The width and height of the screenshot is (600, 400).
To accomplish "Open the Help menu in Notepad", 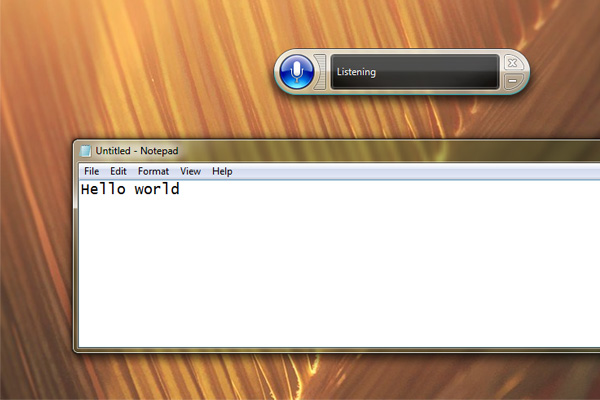I will tap(222, 171).
